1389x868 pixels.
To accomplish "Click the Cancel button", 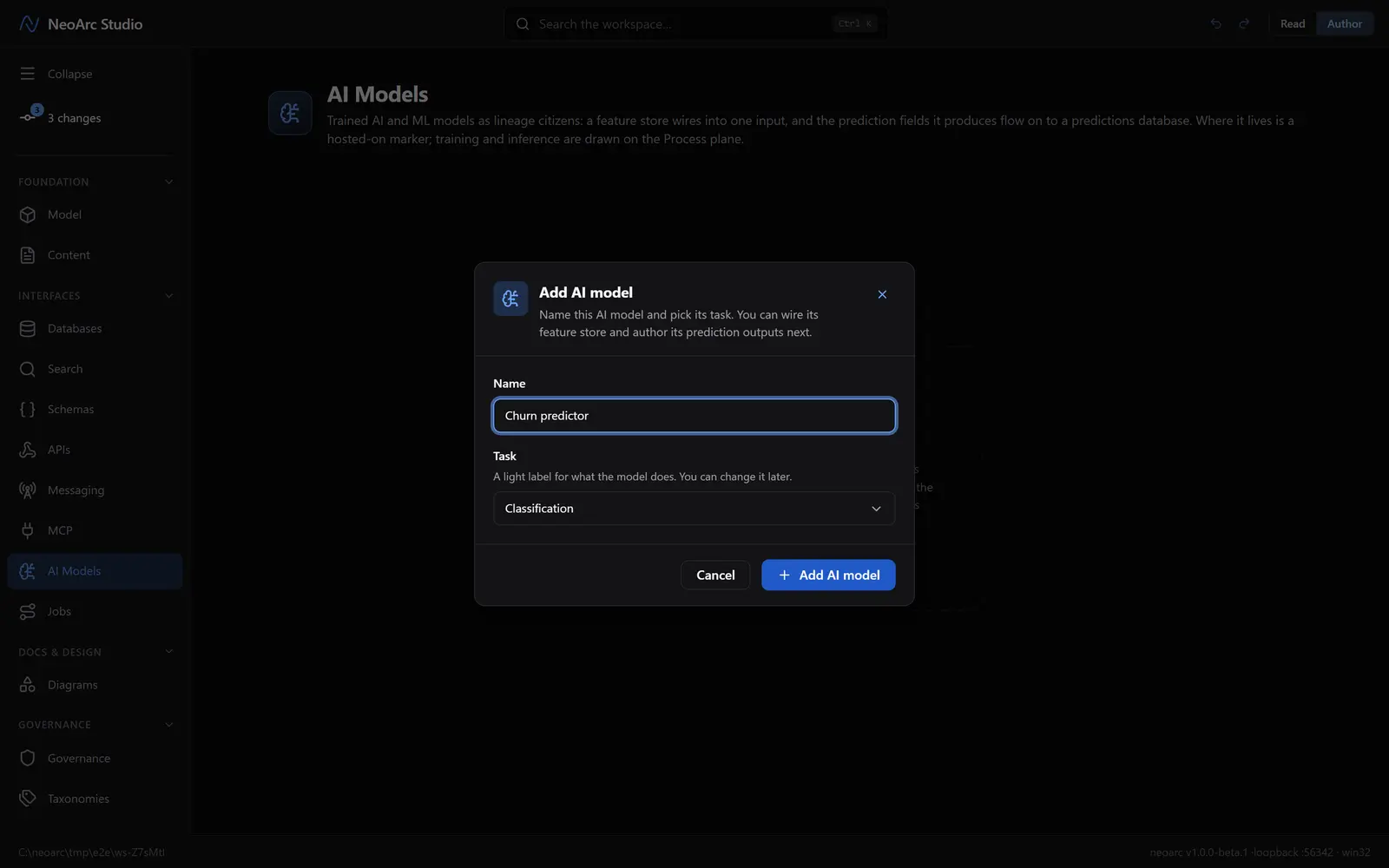I will click(x=715, y=575).
